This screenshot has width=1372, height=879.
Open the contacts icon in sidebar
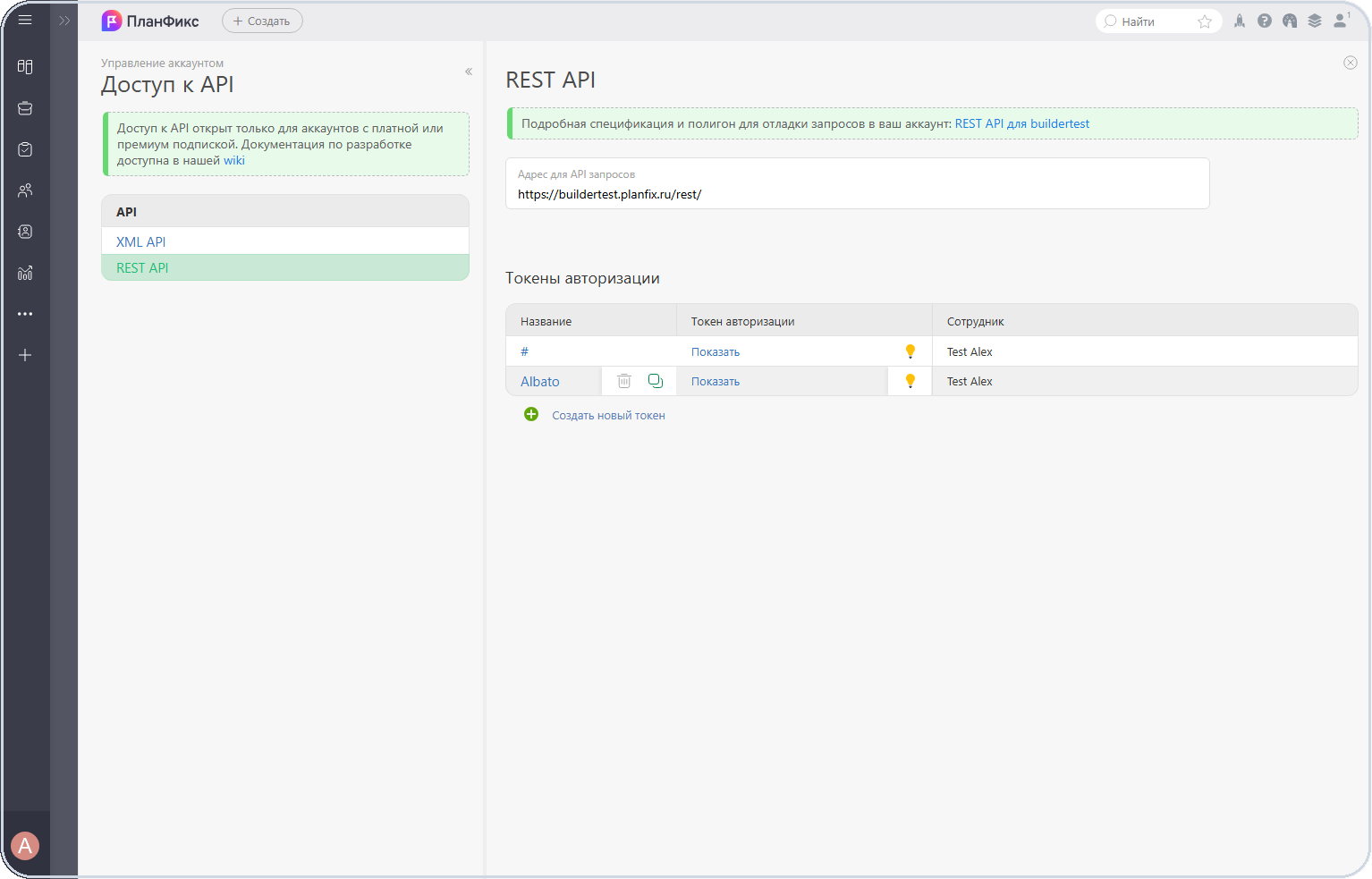(x=25, y=232)
